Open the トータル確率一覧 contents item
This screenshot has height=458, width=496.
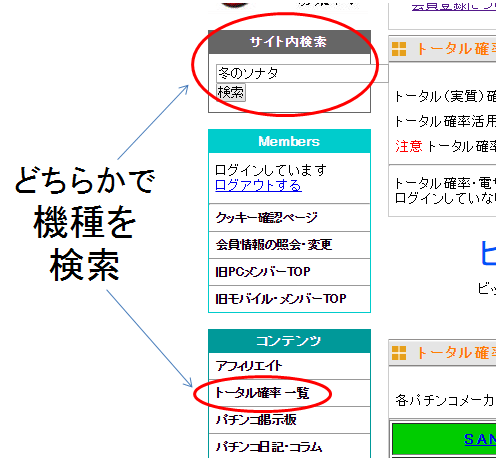pos(289,393)
